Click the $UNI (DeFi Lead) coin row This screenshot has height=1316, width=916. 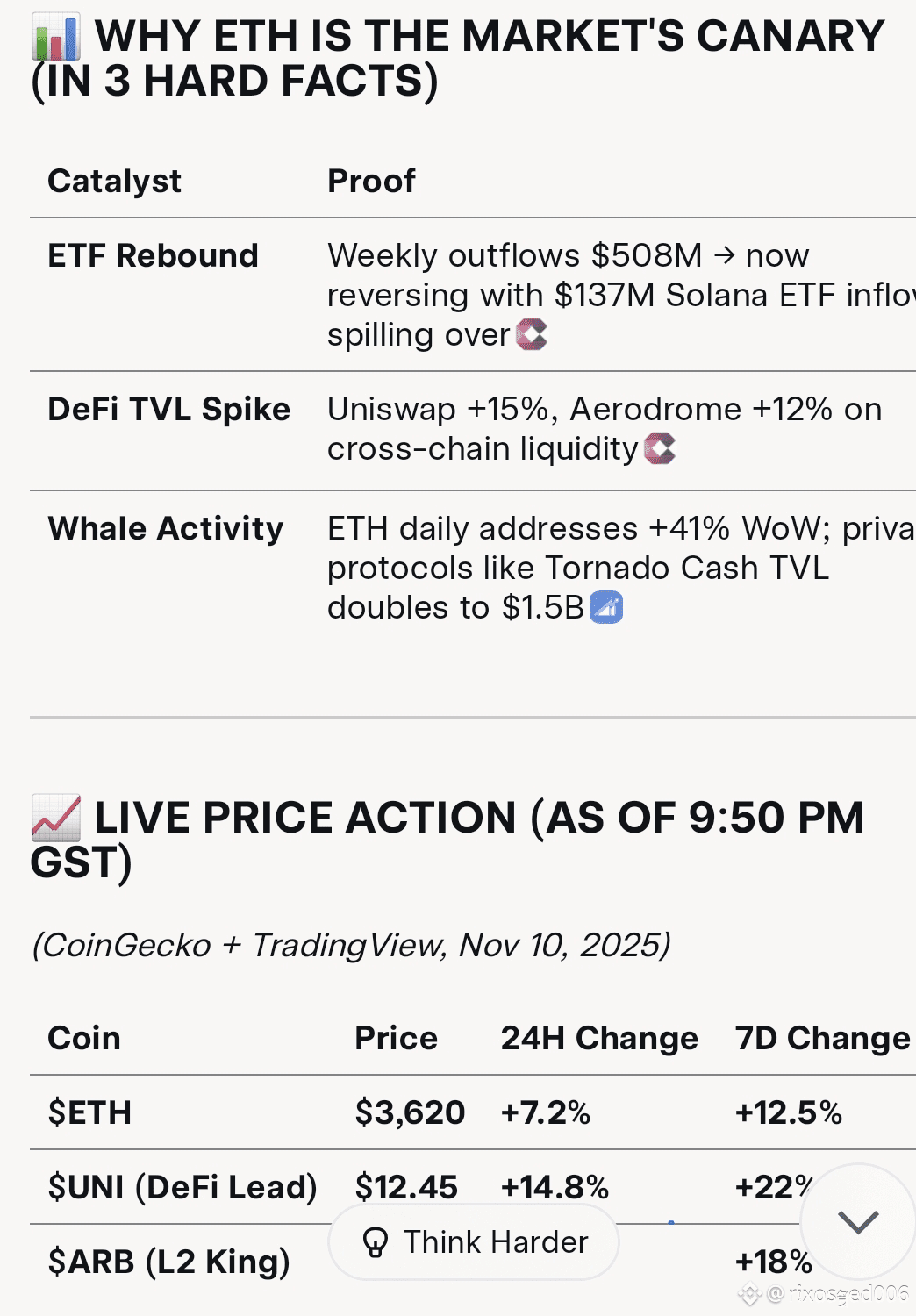tap(182, 1187)
